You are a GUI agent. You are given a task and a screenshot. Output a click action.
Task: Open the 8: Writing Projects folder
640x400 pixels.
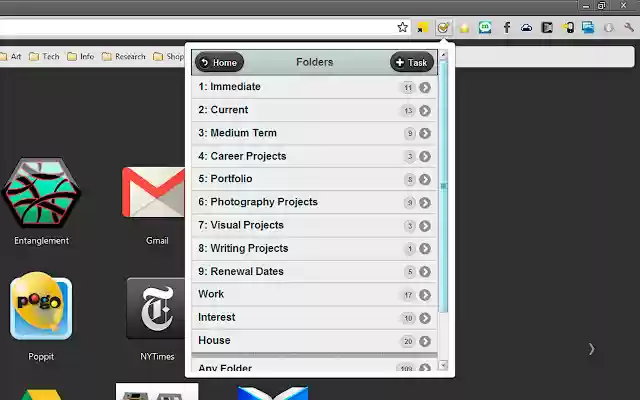[314, 249]
